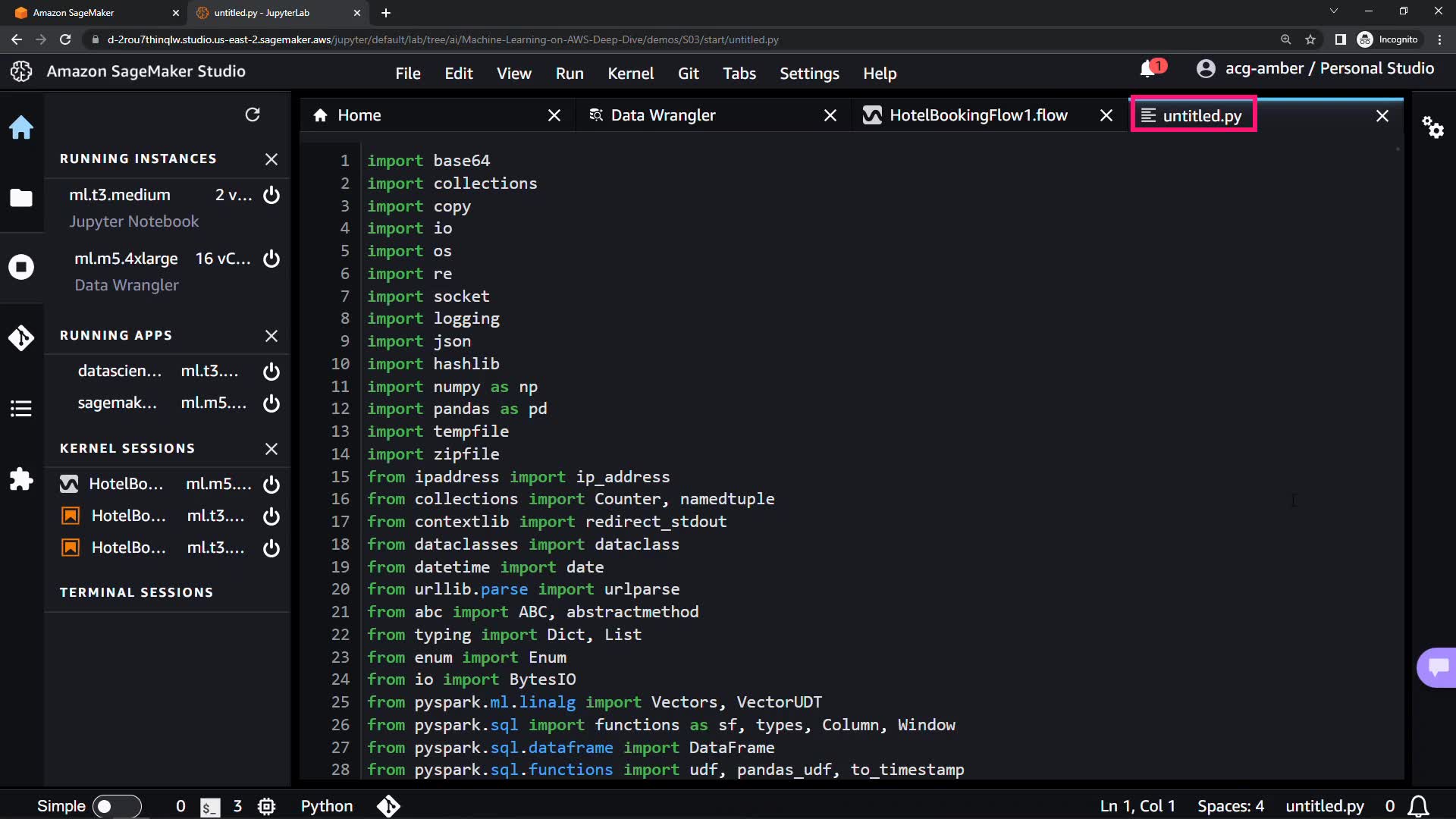Refresh the running instances list
Image resolution: width=1456 pixels, height=819 pixels.
pos(253,115)
